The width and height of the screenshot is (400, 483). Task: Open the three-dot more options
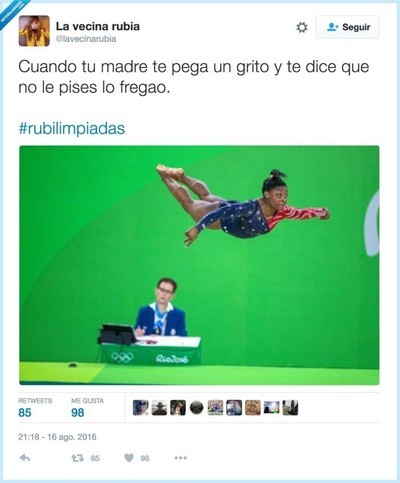point(180,458)
